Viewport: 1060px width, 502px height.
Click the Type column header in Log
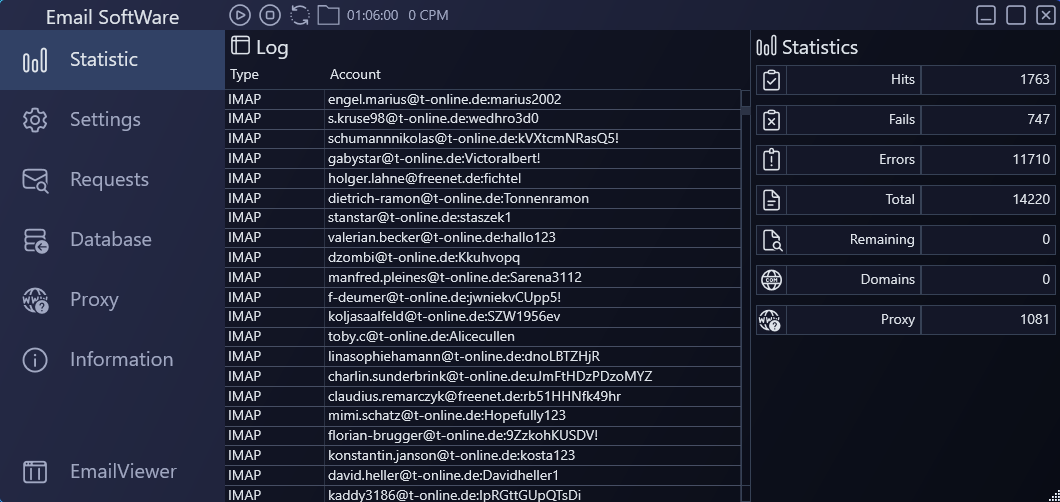[x=244, y=75]
